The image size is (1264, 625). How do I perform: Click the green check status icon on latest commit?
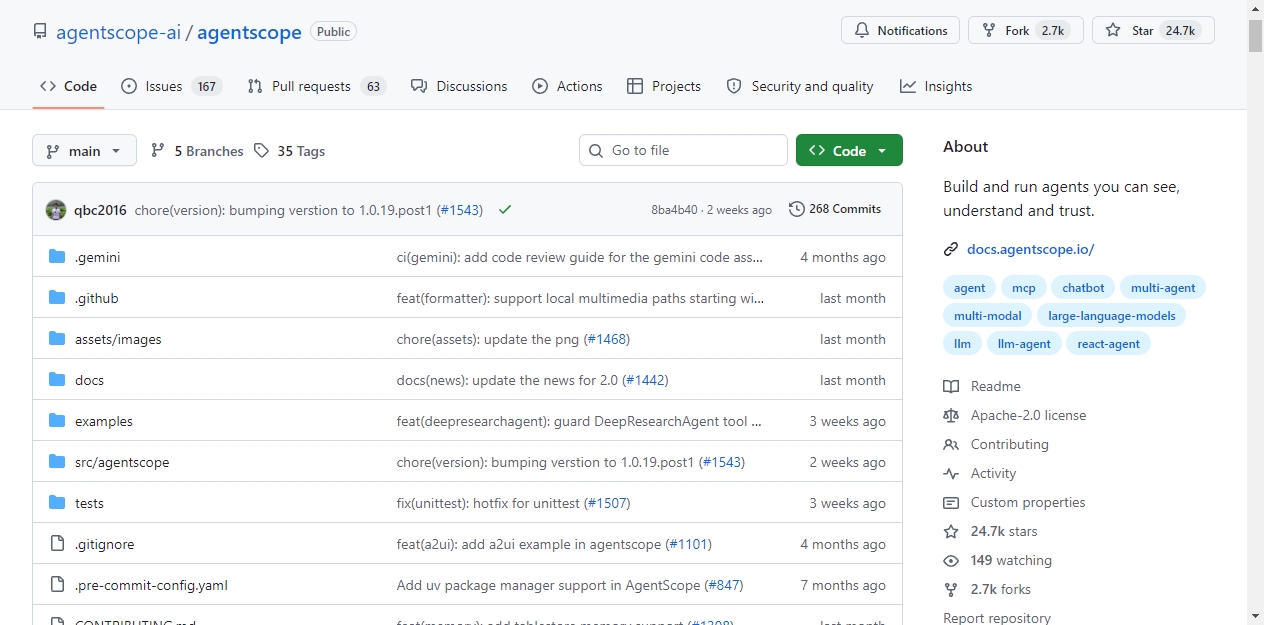coord(505,210)
